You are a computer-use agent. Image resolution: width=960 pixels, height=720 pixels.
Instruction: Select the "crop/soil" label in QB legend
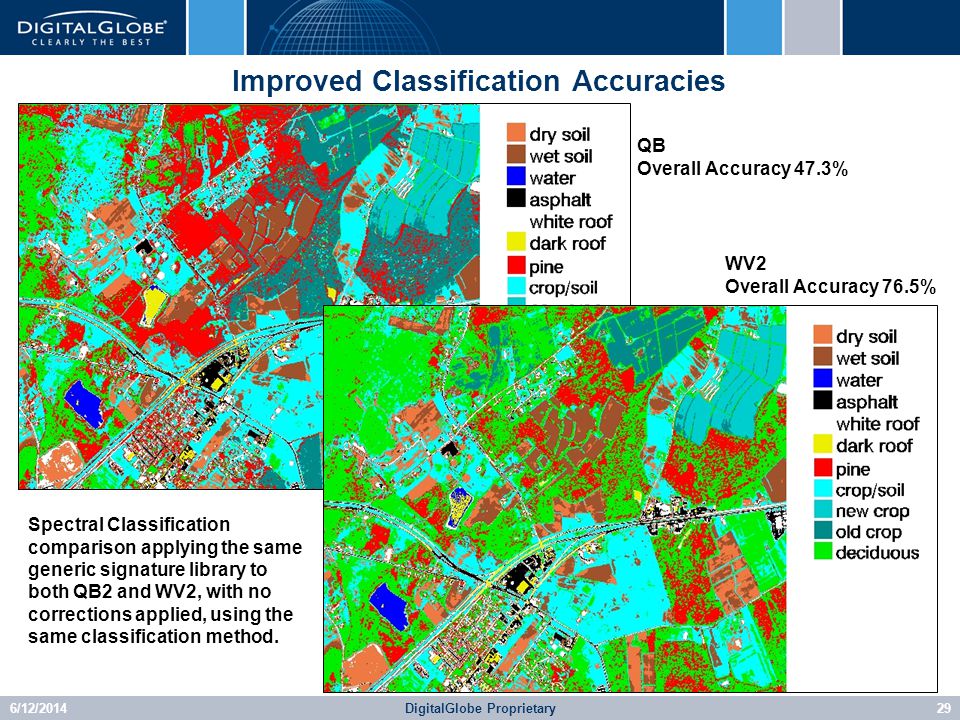[x=563, y=288]
